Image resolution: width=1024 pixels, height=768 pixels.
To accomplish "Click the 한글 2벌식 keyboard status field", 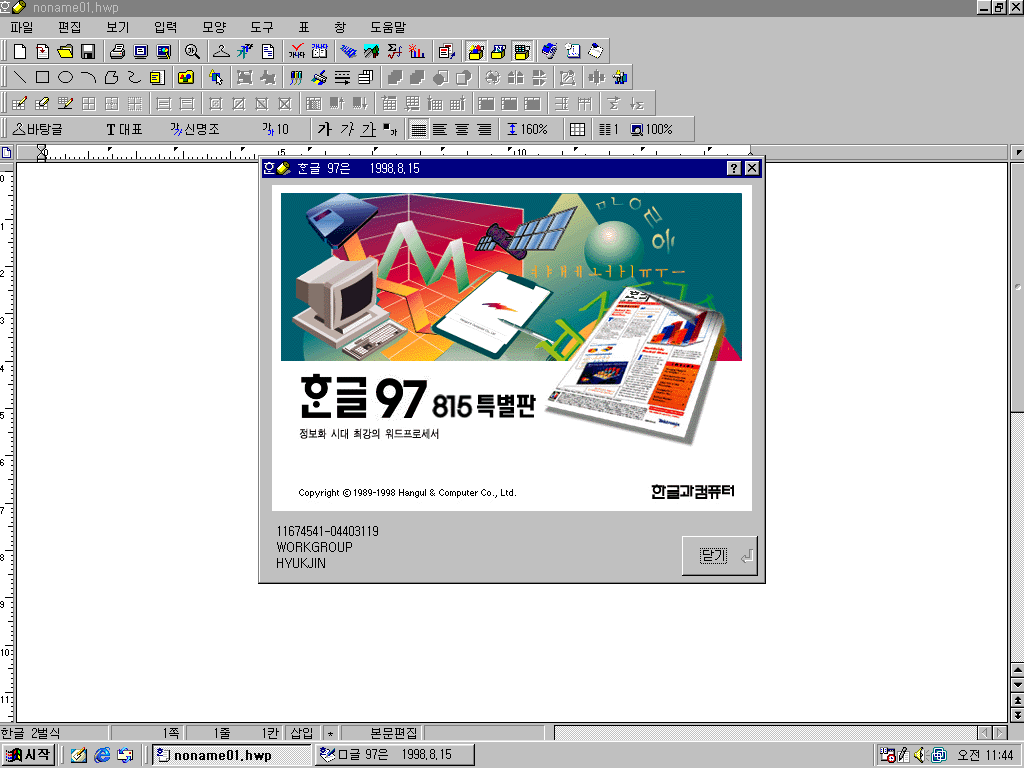I will coord(54,733).
